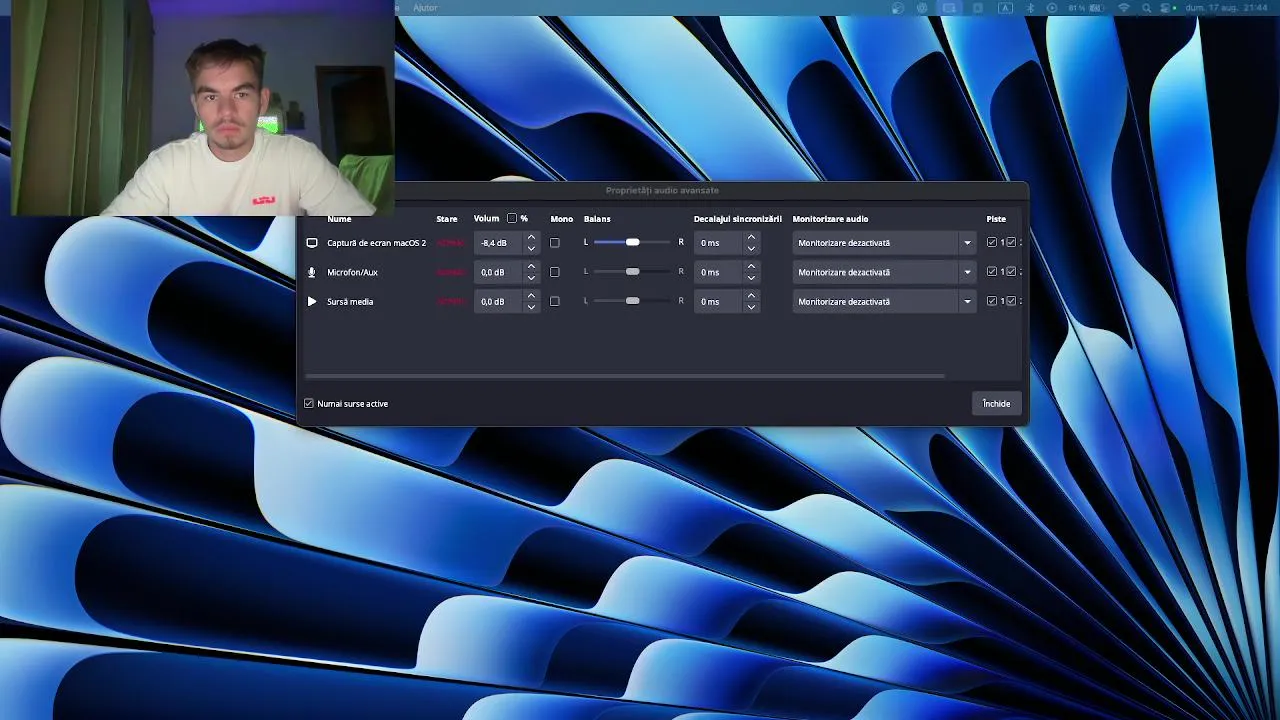This screenshot has width=1280, height=720.
Task: Click the 'Sursă media' source name
Action: pos(350,301)
